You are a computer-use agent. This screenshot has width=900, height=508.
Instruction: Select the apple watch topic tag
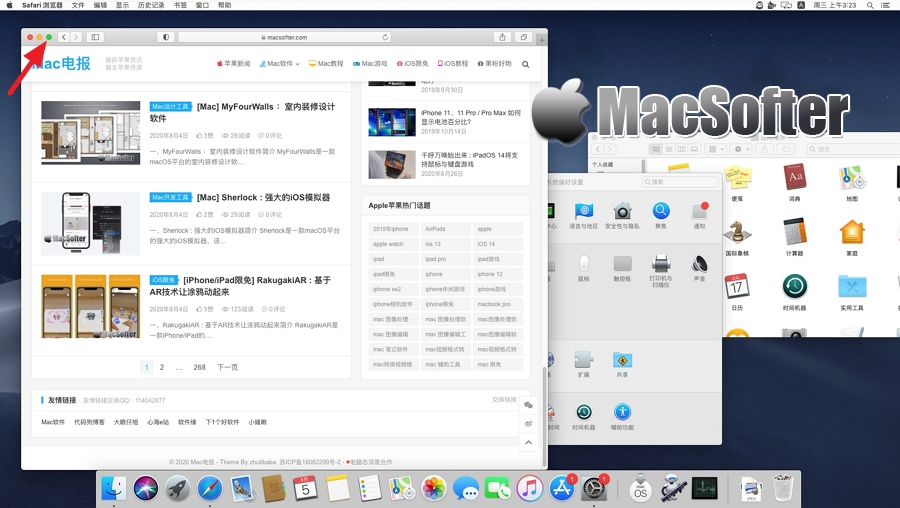pos(393,244)
